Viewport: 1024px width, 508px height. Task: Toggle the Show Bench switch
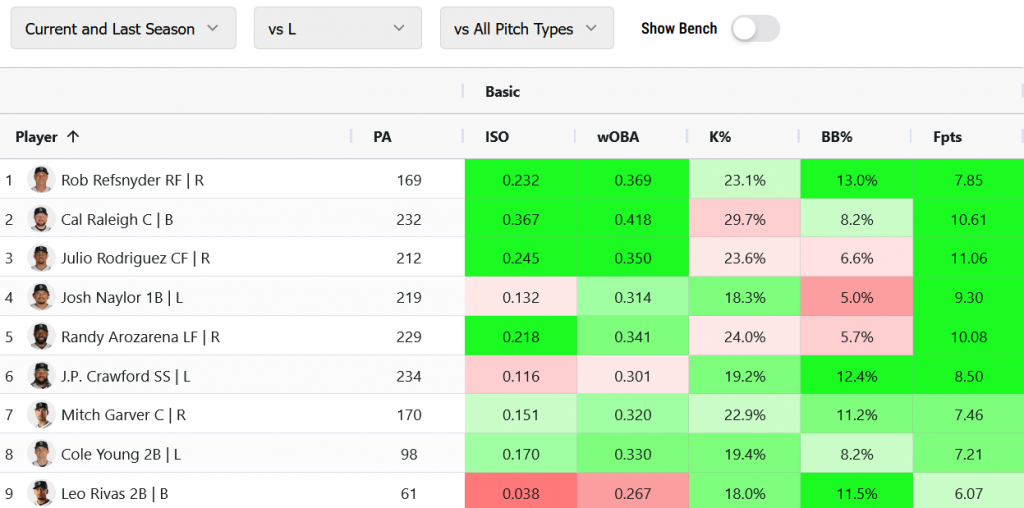click(755, 29)
